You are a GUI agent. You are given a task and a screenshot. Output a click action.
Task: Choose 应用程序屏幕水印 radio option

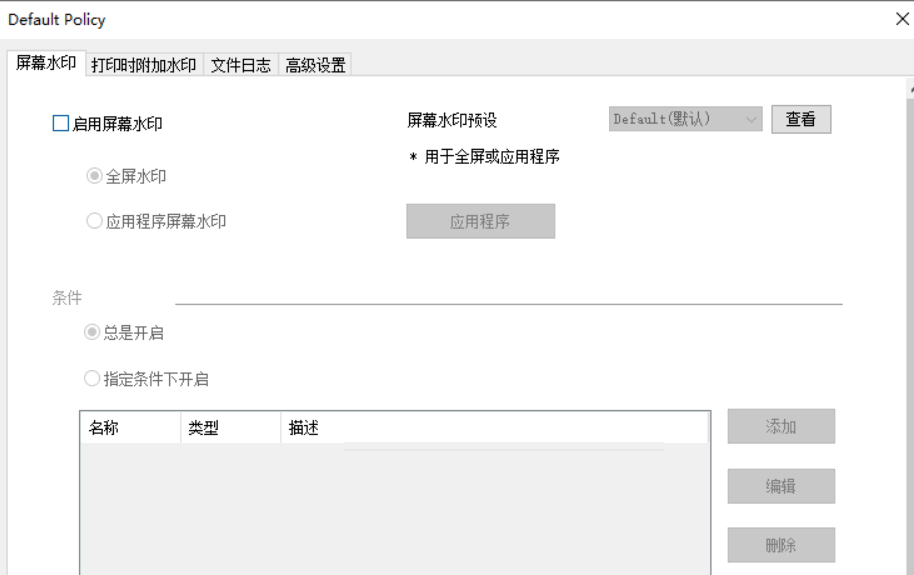pyautogui.click(x=94, y=221)
